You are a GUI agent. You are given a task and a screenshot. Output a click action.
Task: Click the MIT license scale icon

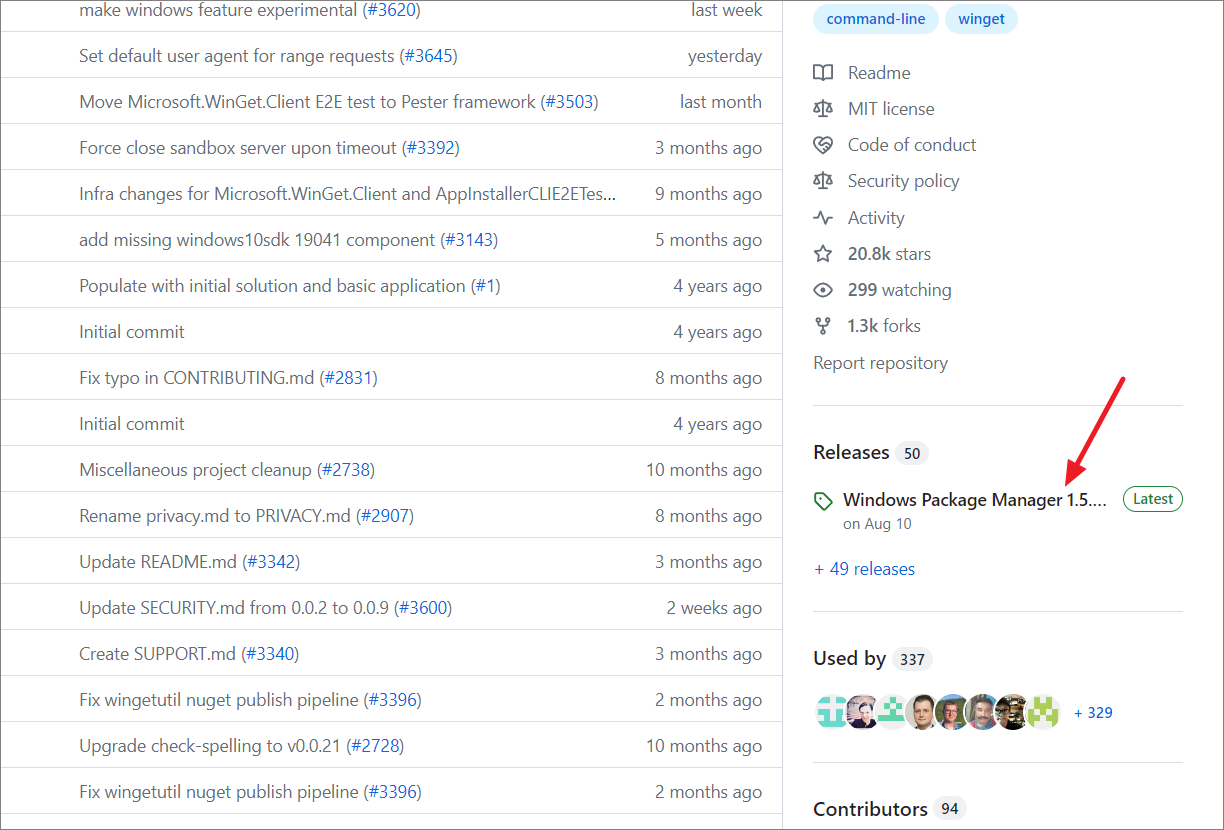pyautogui.click(x=823, y=109)
